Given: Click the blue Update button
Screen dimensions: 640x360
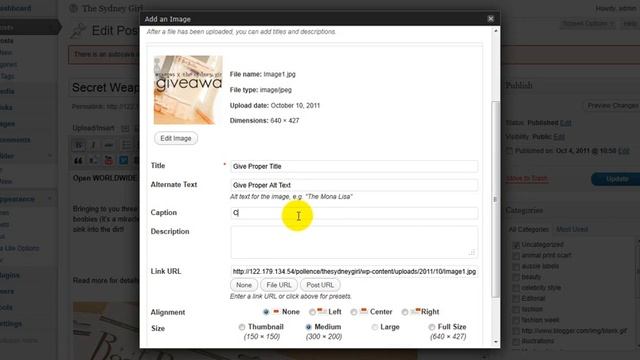Looking at the screenshot, I should [x=616, y=179].
